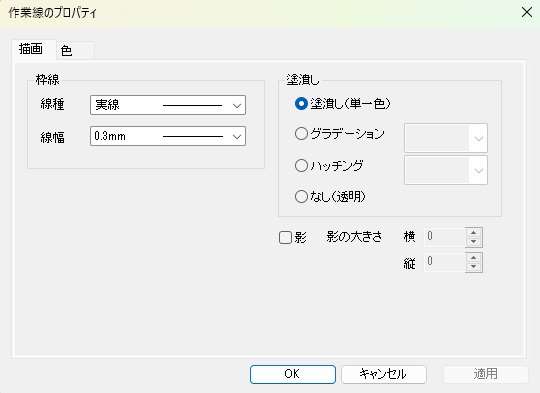
Task: Open the 線幅 dropdown showing 0.3mm
Action: [168, 136]
